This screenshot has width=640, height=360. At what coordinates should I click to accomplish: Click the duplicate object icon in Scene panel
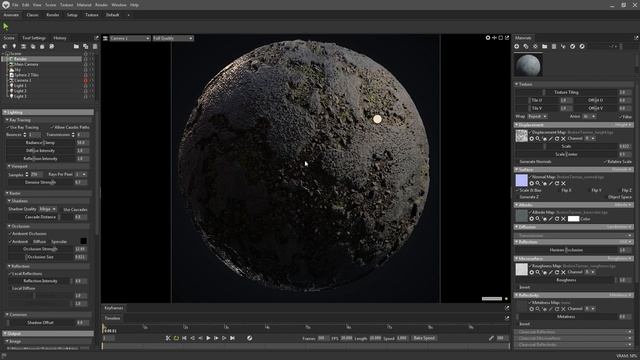(x=86, y=47)
